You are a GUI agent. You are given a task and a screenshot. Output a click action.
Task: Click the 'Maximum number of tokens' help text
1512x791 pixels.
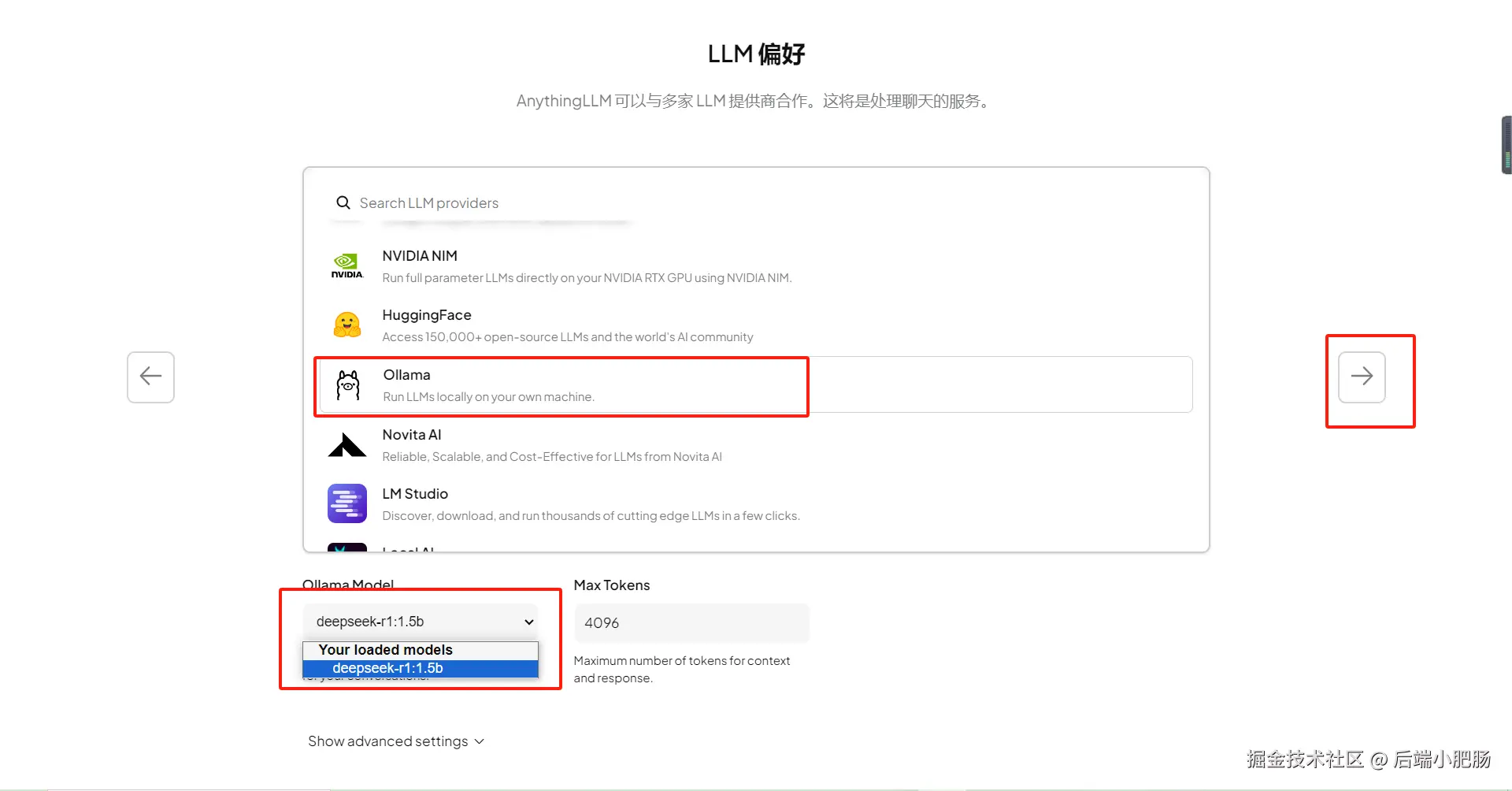pyautogui.click(x=682, y=670)
